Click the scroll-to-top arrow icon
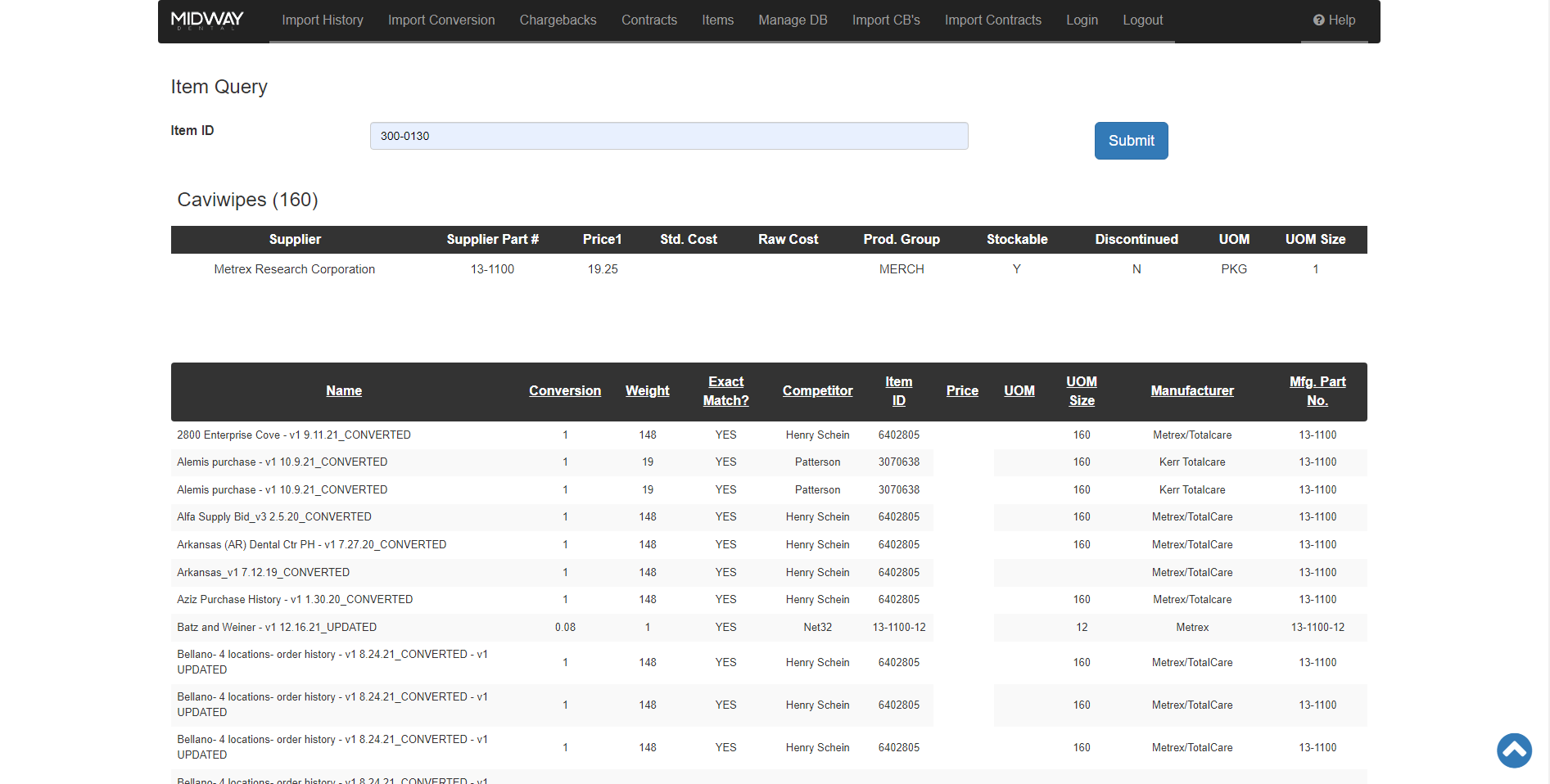 1514,750
